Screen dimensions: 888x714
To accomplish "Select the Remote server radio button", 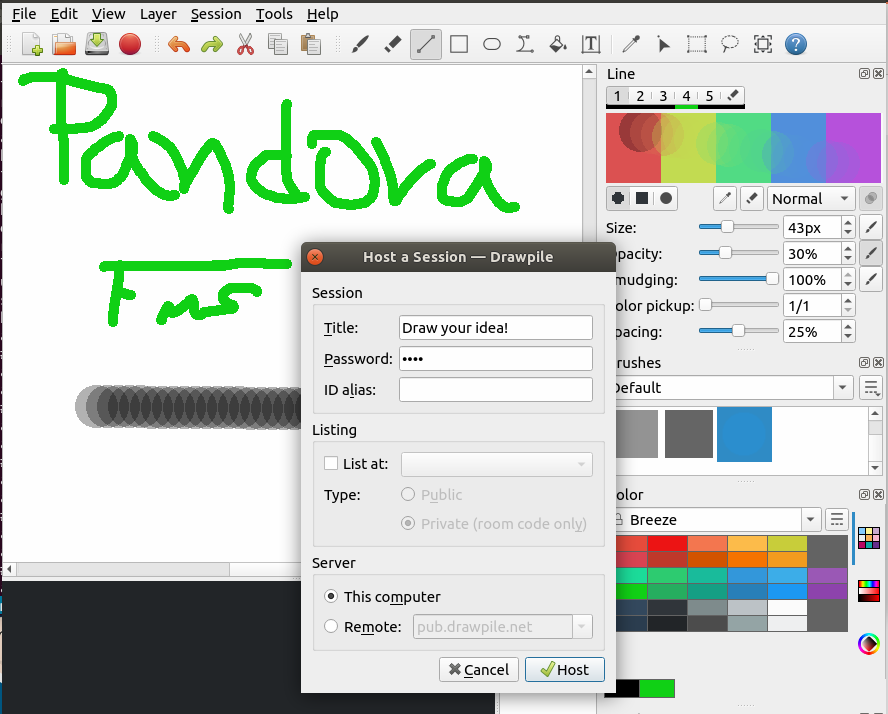I will coord(331,626).
